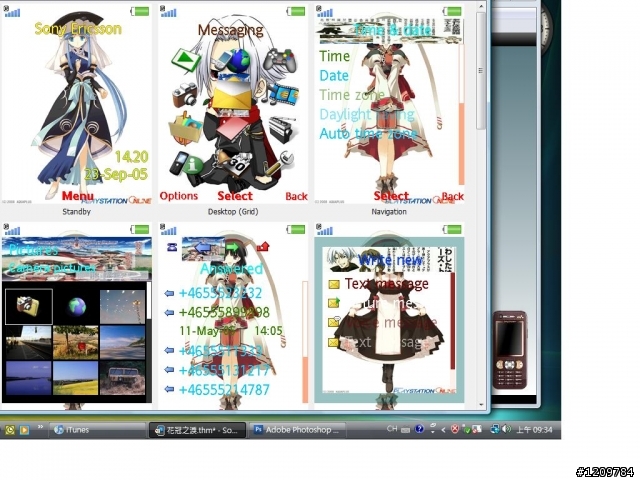Click the +46555214787 call entry
This screenshot has height=480, width=640.
224,389
